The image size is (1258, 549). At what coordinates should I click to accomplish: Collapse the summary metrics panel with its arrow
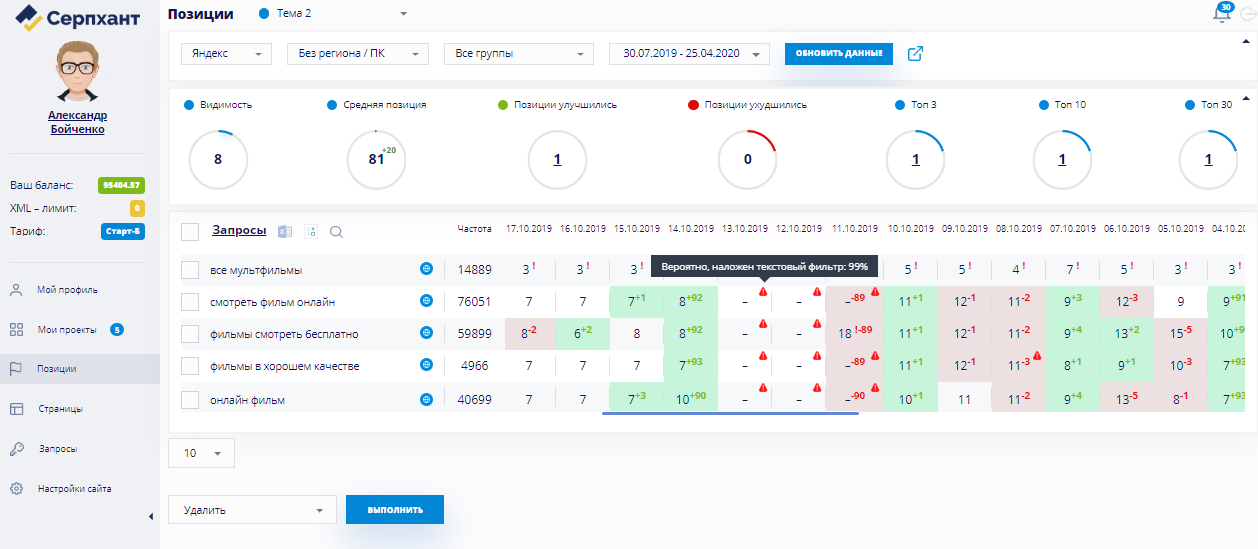1246,98
